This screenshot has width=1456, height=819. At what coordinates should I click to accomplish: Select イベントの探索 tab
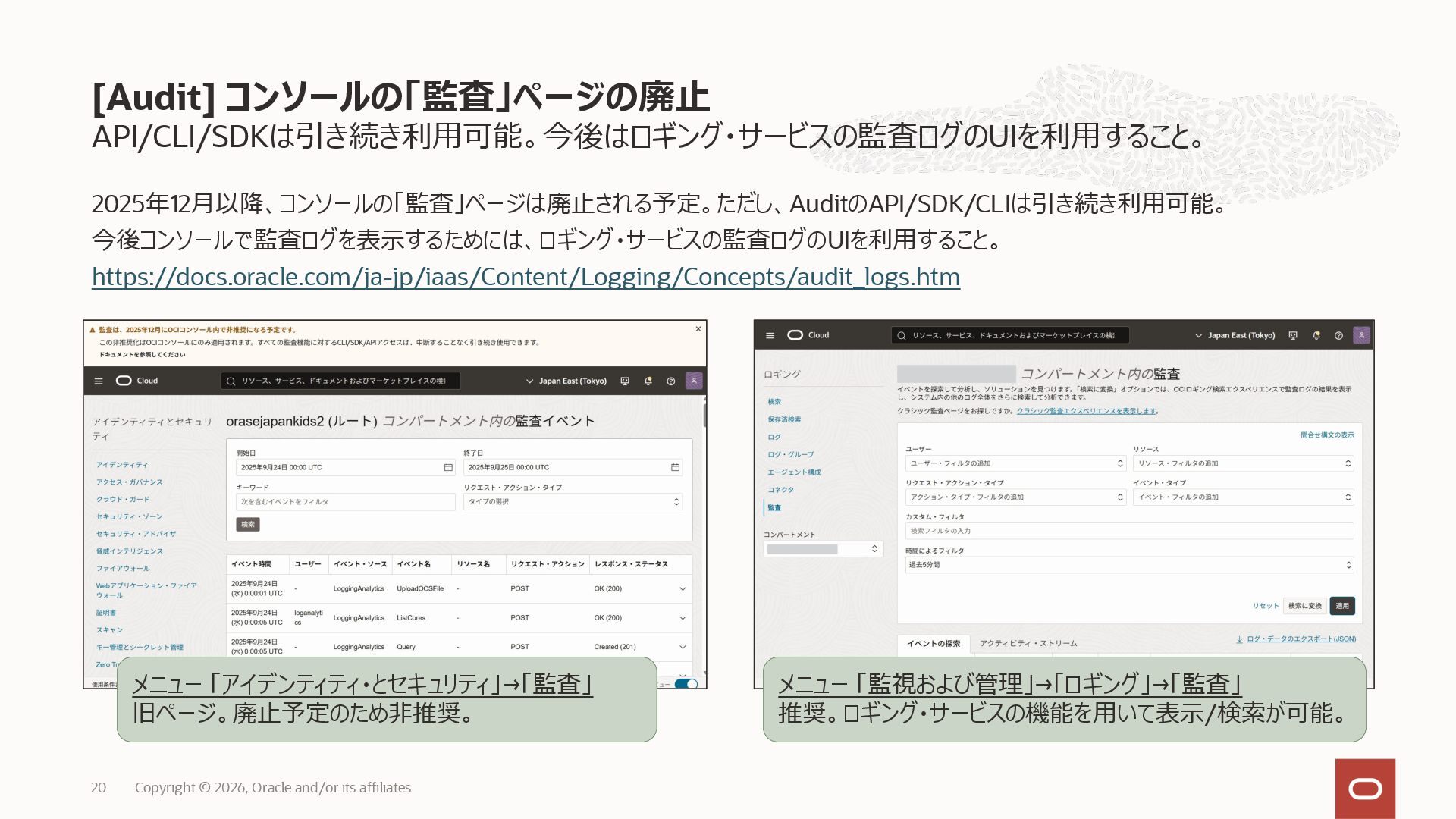(934, 643)
